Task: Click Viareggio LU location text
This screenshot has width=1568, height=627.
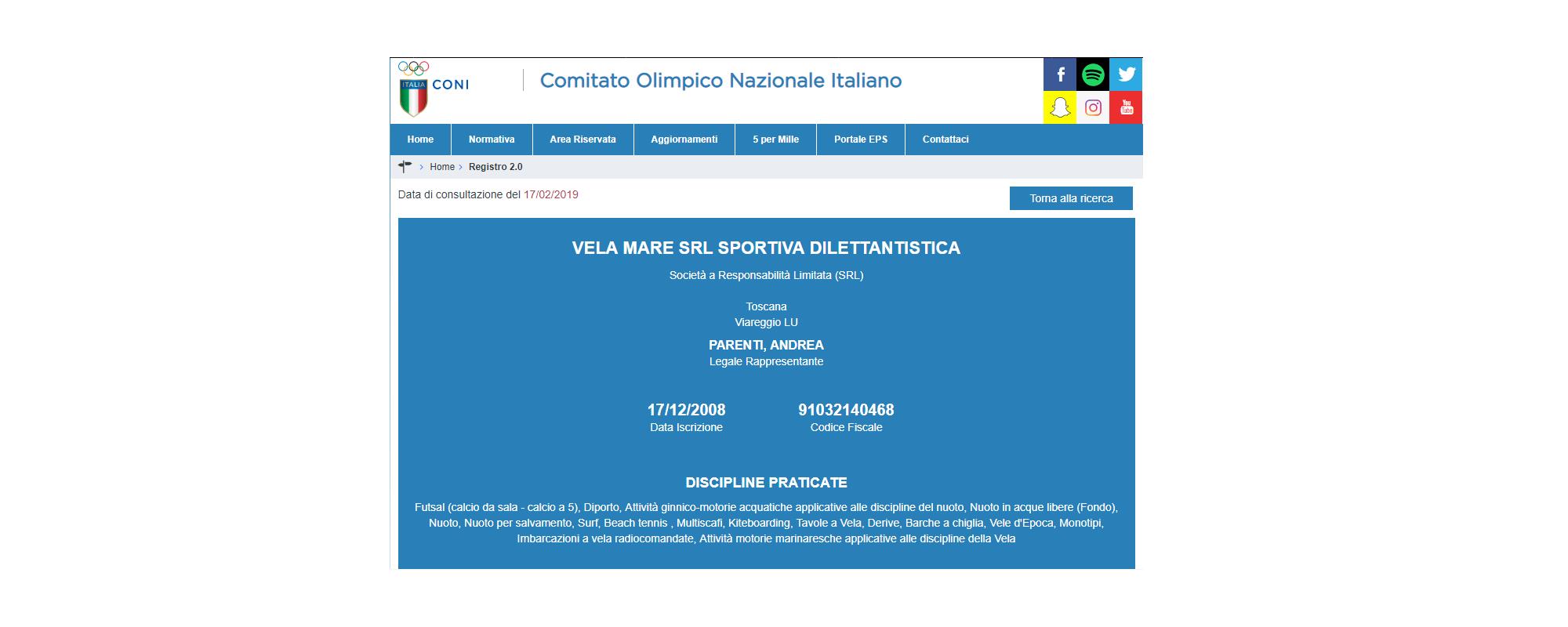Action: coord(766,322)
